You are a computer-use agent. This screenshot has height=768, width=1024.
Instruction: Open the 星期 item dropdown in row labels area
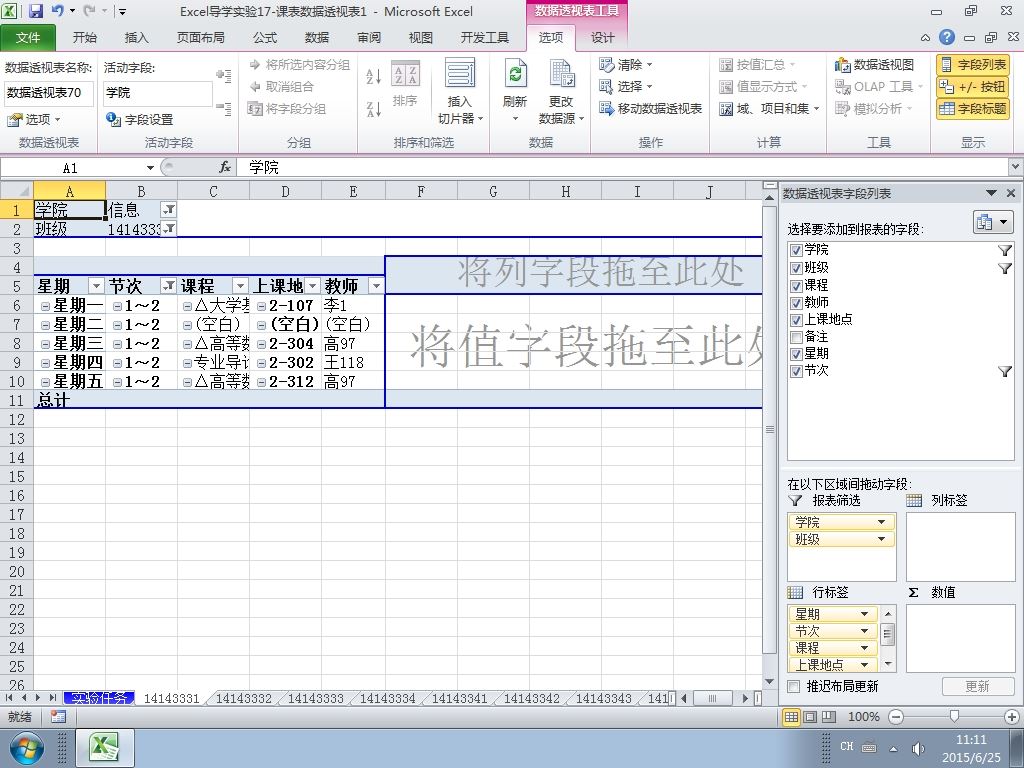coord(864,614)
